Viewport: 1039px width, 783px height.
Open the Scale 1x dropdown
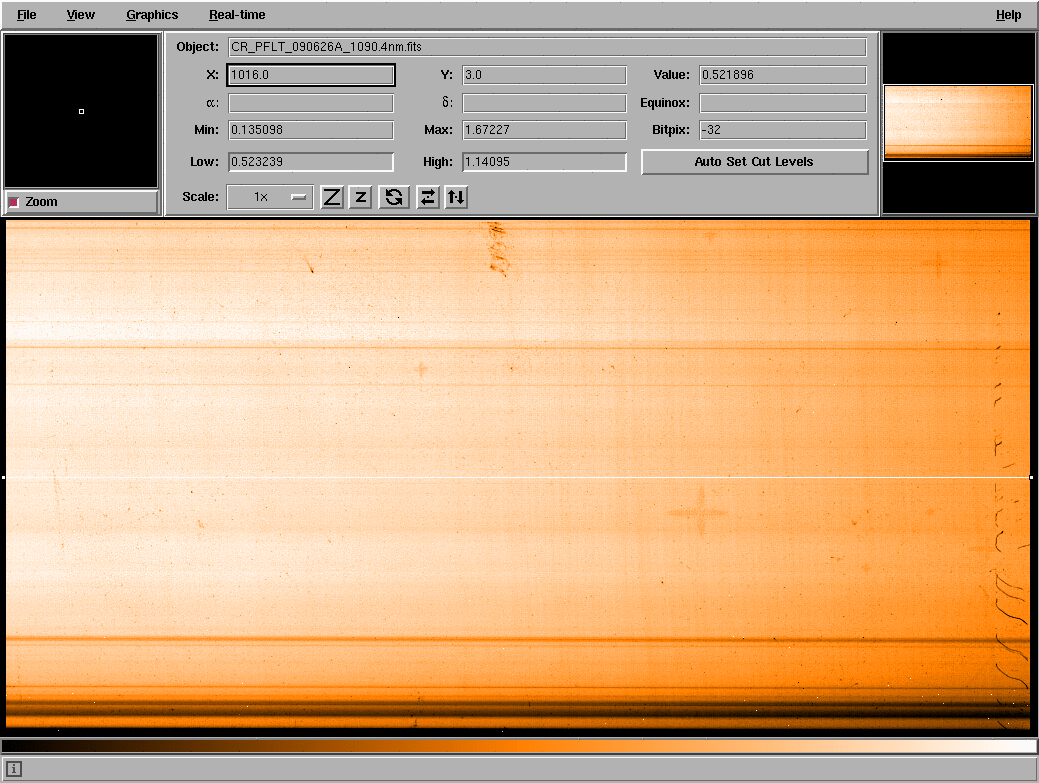click(270, 197)
